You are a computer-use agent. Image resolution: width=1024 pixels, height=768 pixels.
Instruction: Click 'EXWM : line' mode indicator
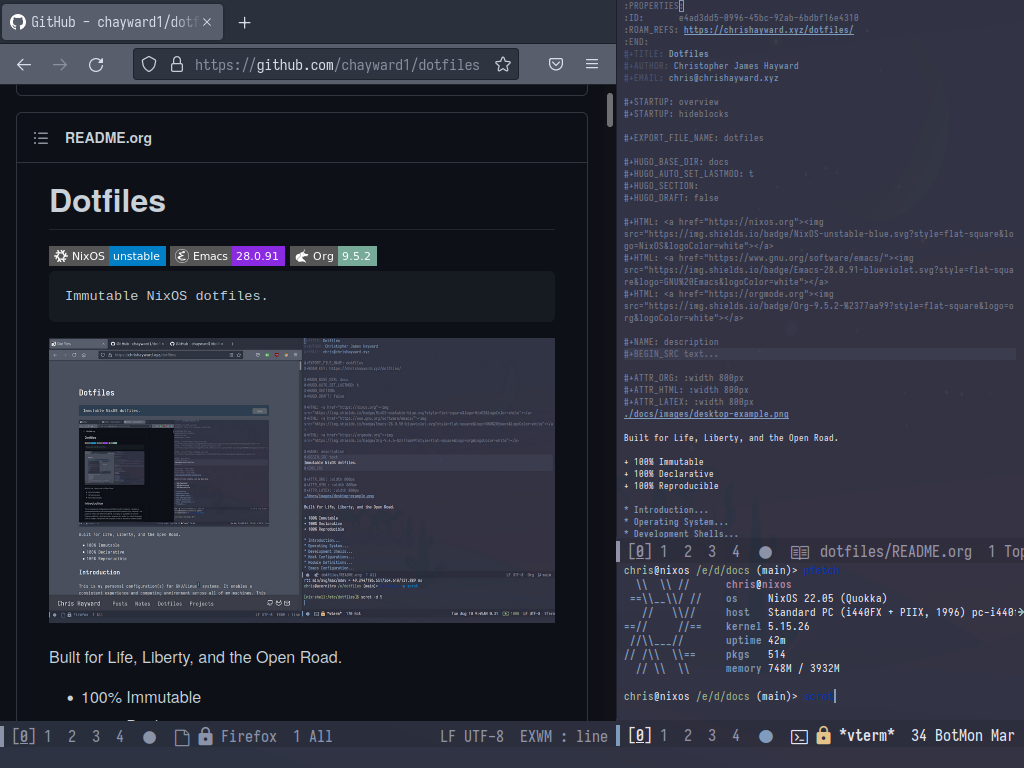(x=564, y=737)
